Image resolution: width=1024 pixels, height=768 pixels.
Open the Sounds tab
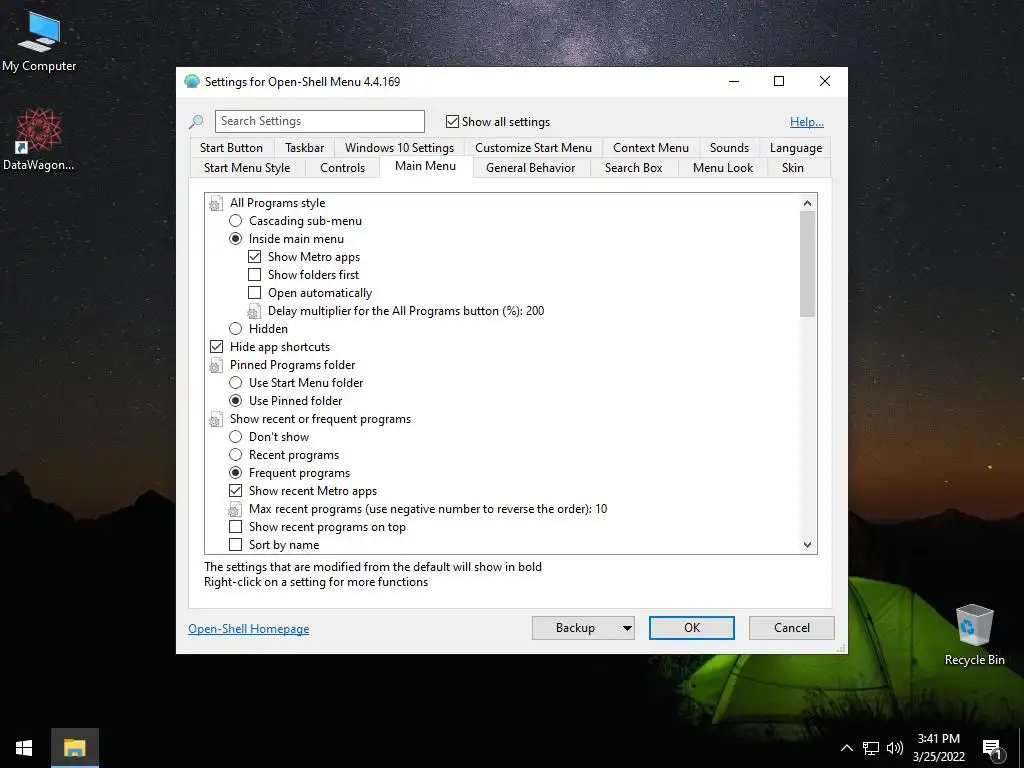[x=729, y=148]
